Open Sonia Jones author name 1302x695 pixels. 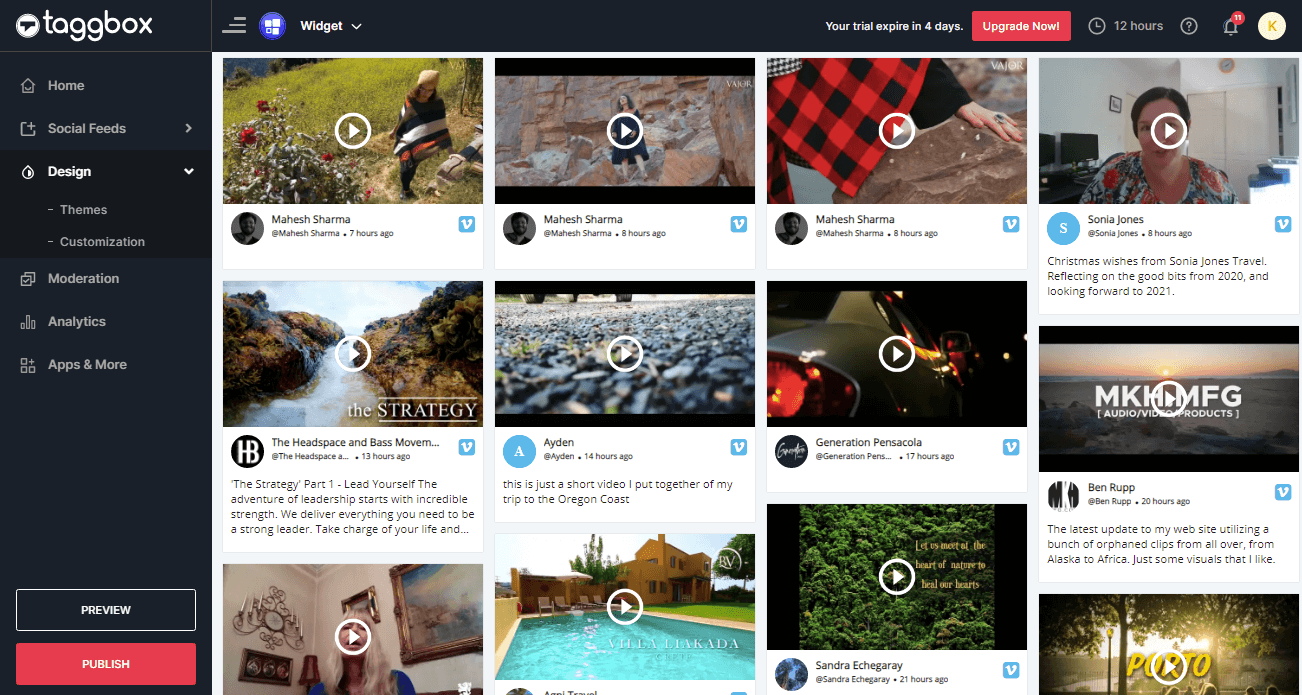coord(1116,220)
